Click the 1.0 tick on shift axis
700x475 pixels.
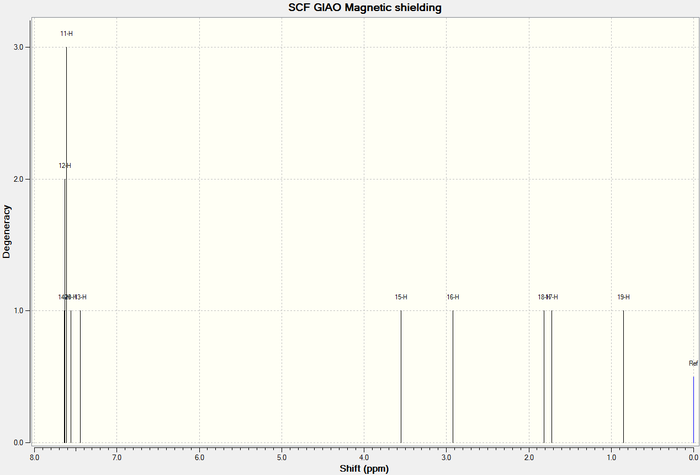point(611,457)
